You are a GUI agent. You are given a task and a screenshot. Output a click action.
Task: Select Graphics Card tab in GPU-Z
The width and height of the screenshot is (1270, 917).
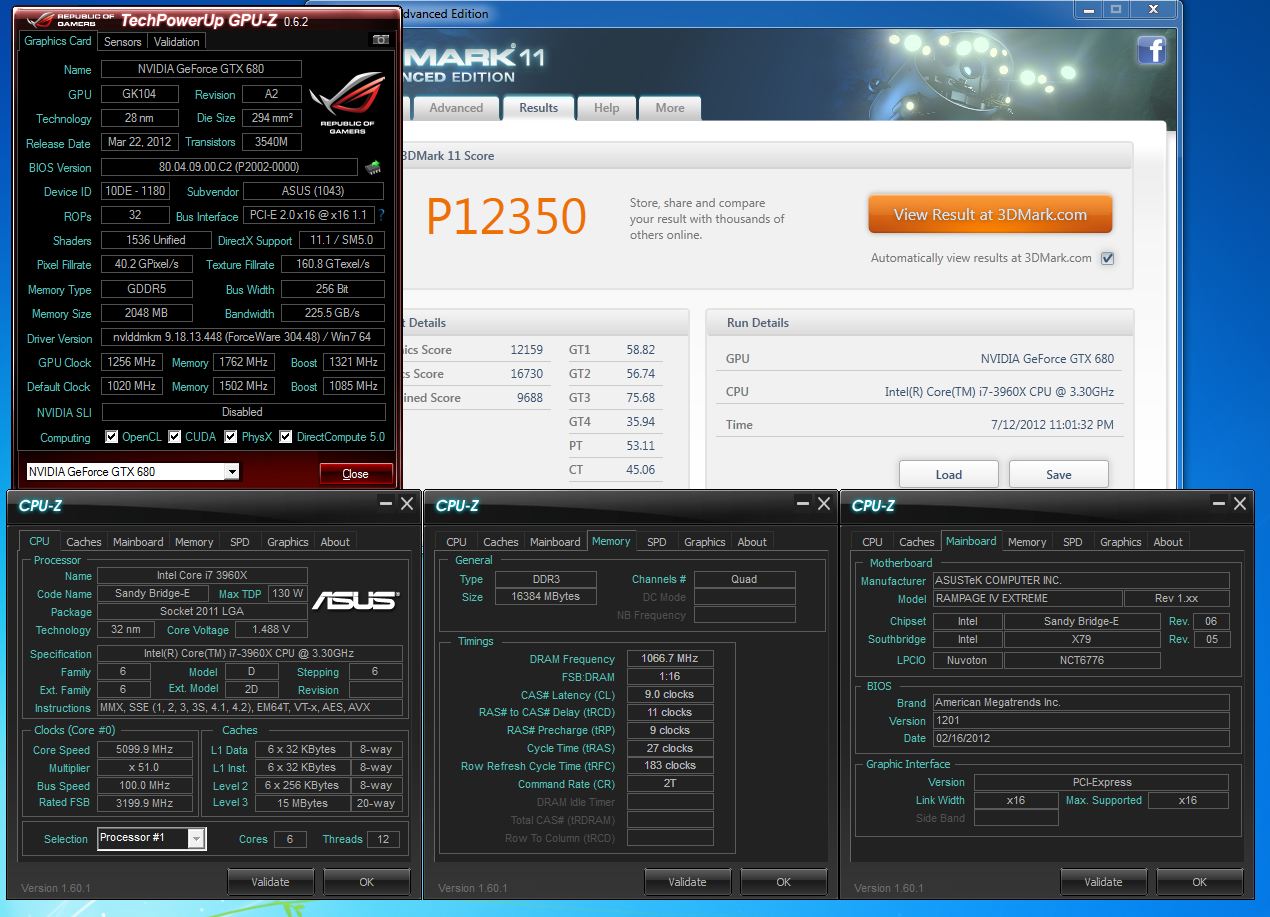(58, 41)
